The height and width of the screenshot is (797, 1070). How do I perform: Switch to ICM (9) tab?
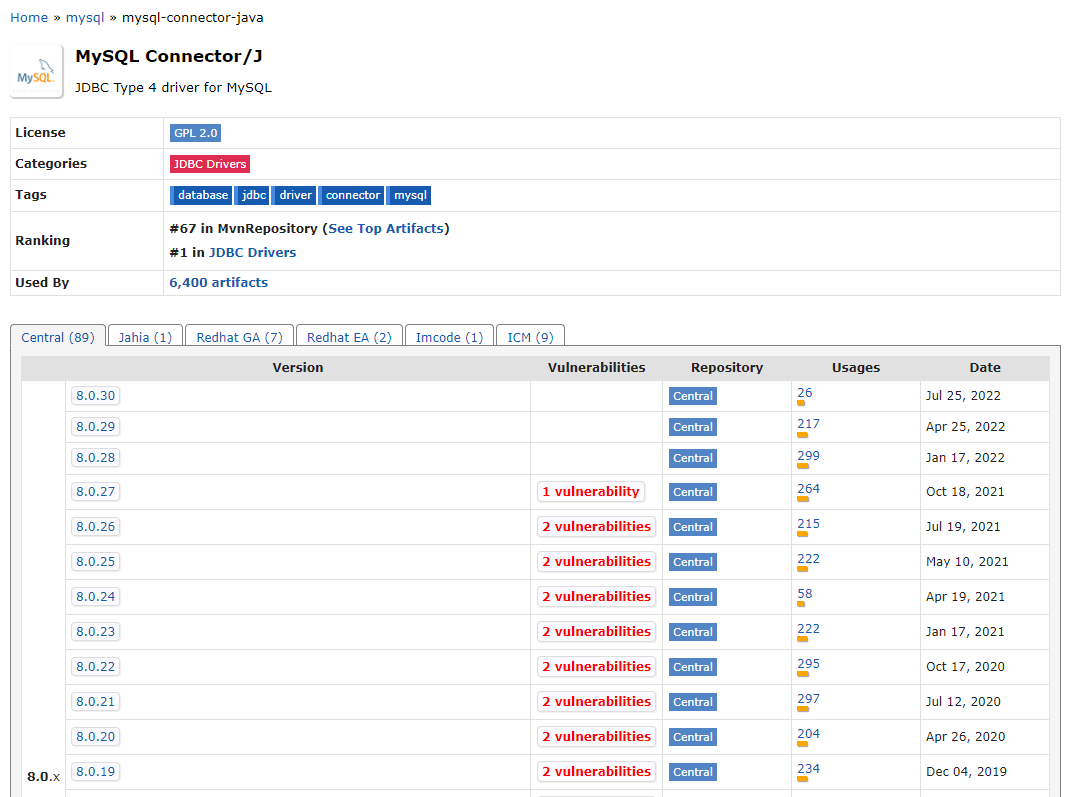point(530,337)
